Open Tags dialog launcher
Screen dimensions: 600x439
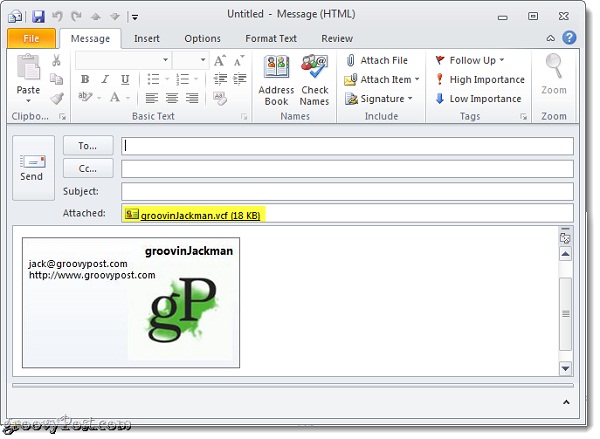pos(523,117)
